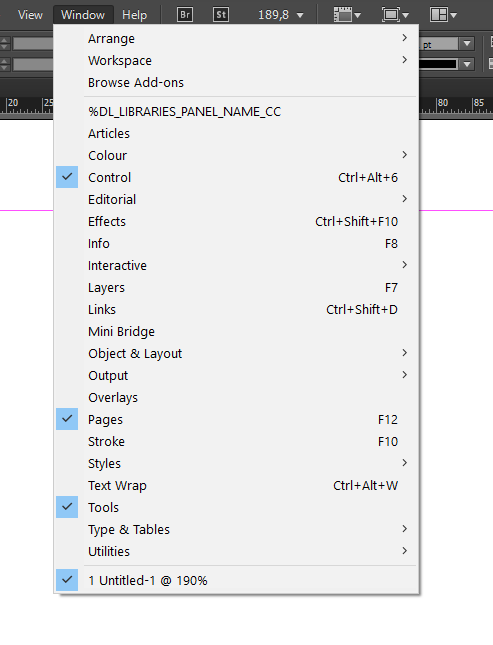The width and height of the screenshot is (493, 645).
Task: Expand the Workspace submenu
Action: (236, 60)
